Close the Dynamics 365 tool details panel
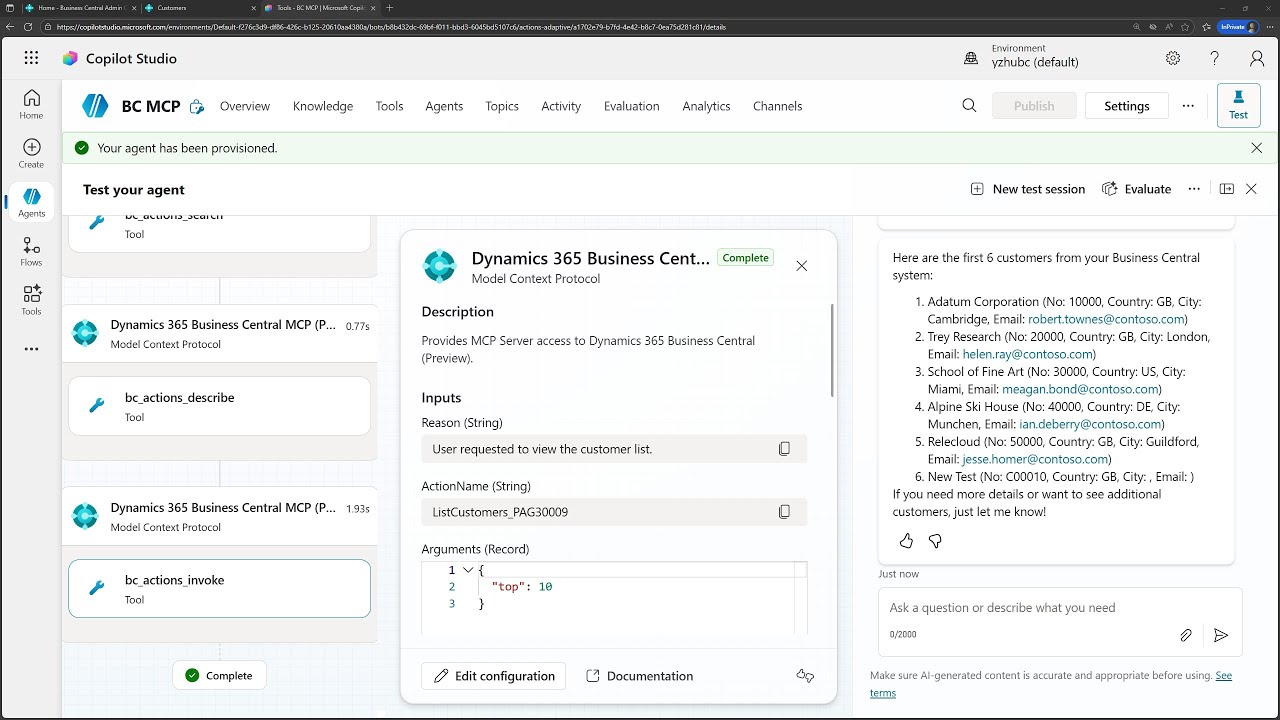1280x720 pixels. point(801,266)
